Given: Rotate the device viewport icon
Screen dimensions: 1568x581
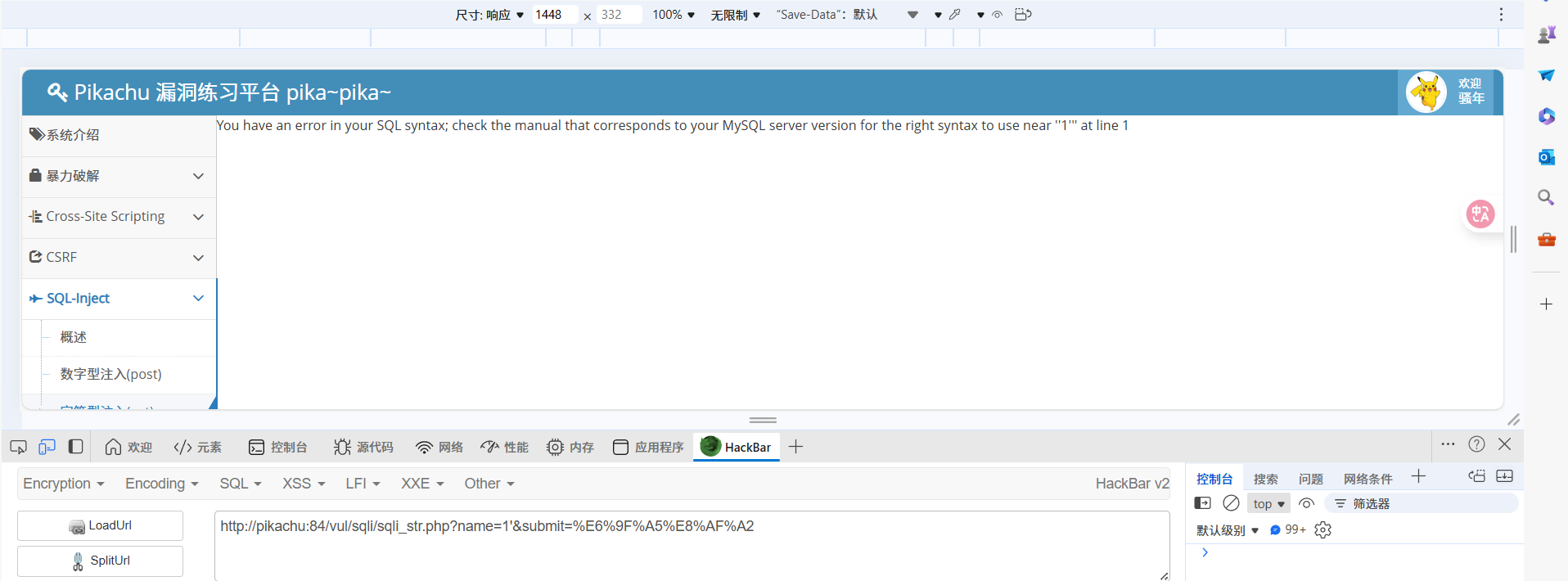Looking at the screenshot, I should pyautogui.click(x=1023, y=15).
